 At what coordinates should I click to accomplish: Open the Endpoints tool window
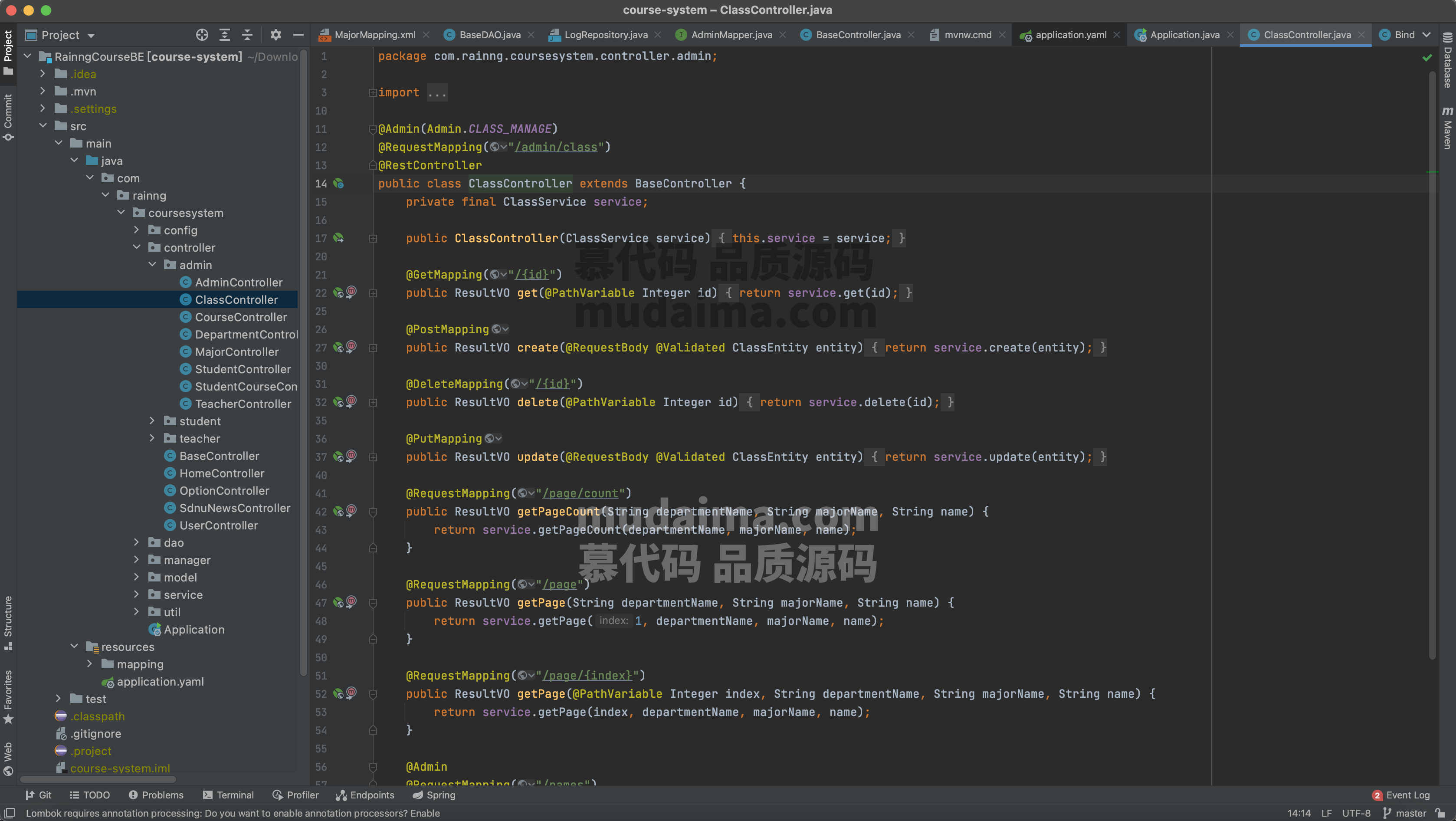[365, 795]
